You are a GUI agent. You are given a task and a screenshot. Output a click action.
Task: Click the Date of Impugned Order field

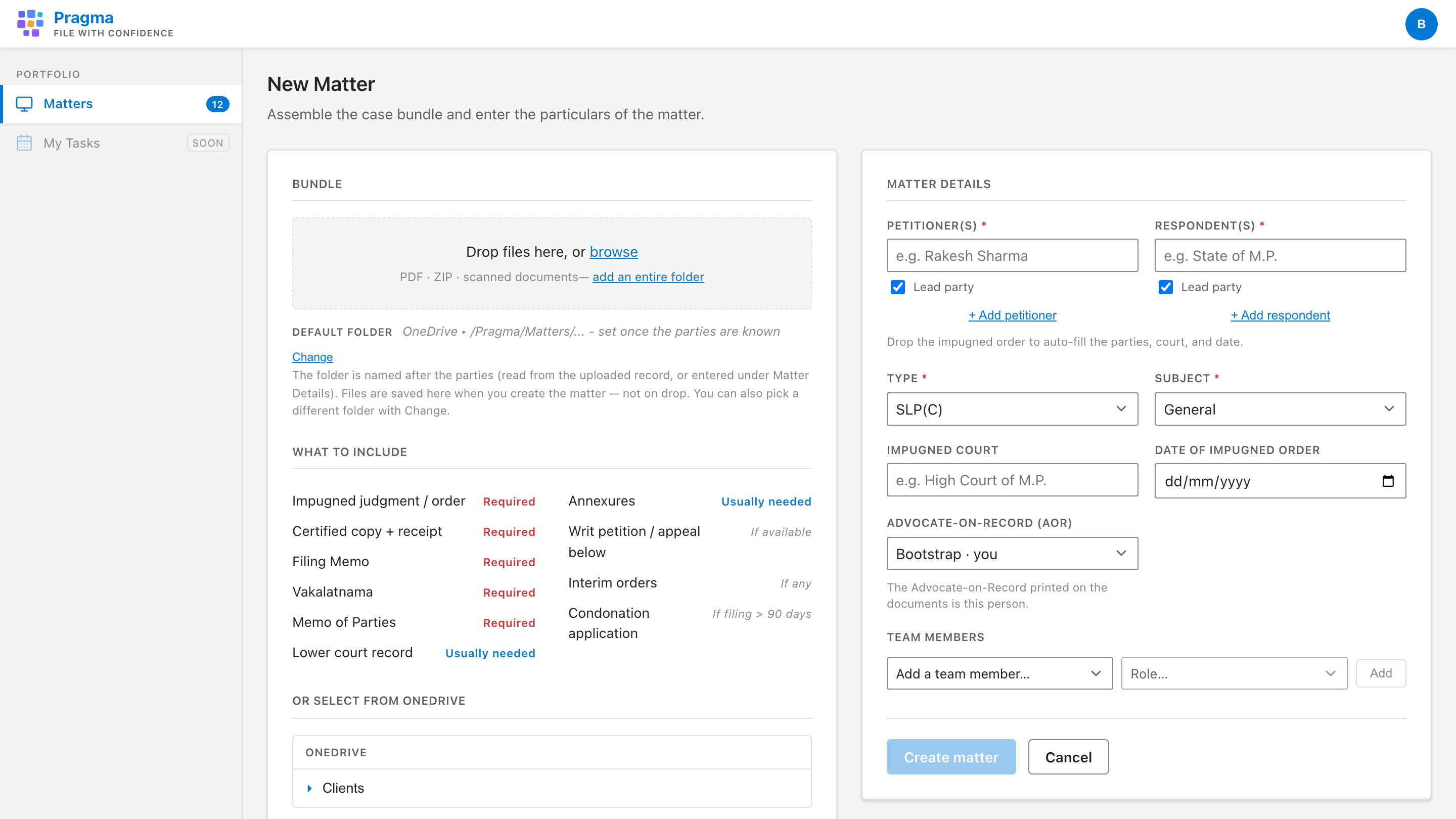(x=1280, y=481)
